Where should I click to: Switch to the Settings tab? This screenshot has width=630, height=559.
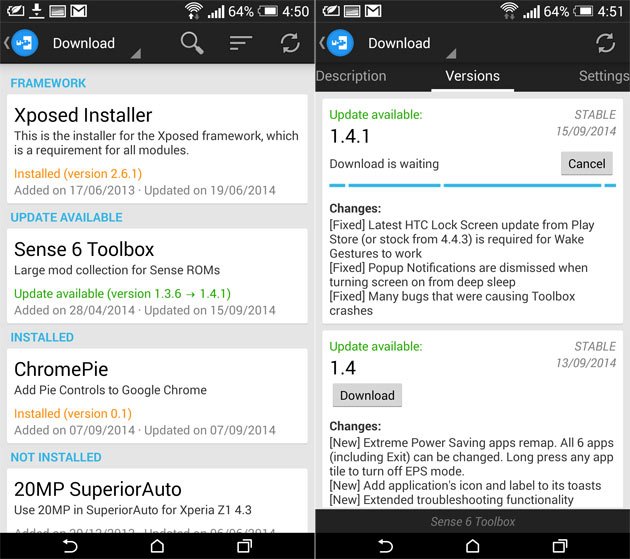(x=604, y=76)
